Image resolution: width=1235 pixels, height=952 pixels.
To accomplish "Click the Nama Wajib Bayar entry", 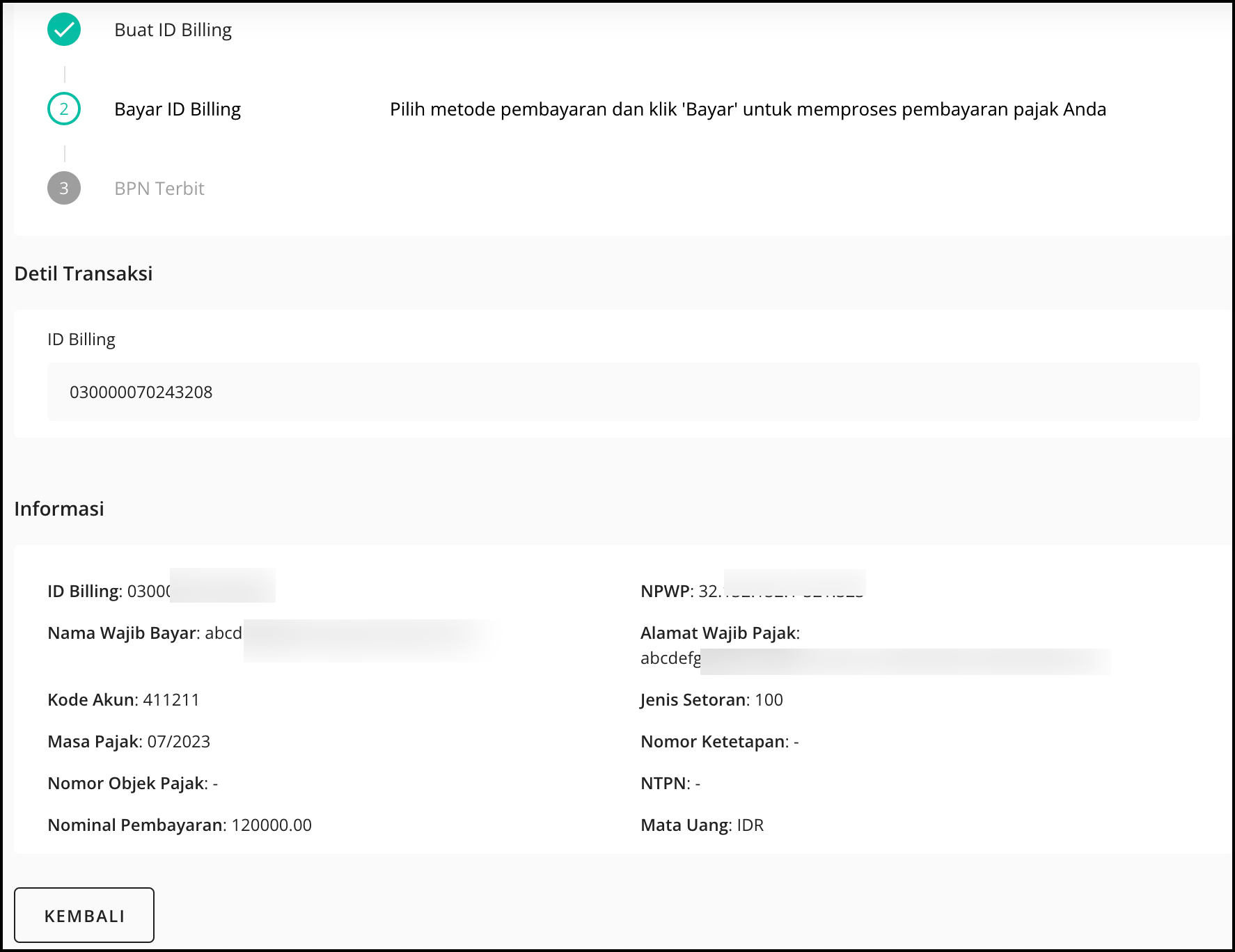I will click(x=145, y=633).
